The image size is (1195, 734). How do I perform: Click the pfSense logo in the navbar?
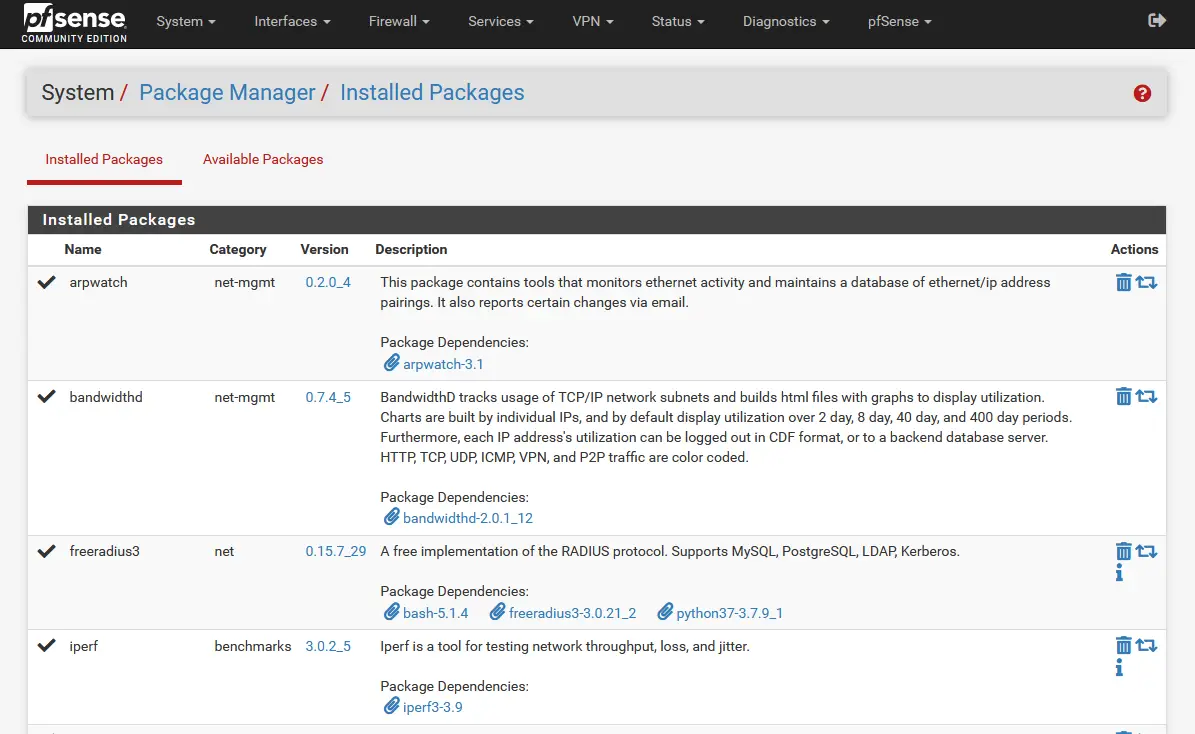point(75,24)
